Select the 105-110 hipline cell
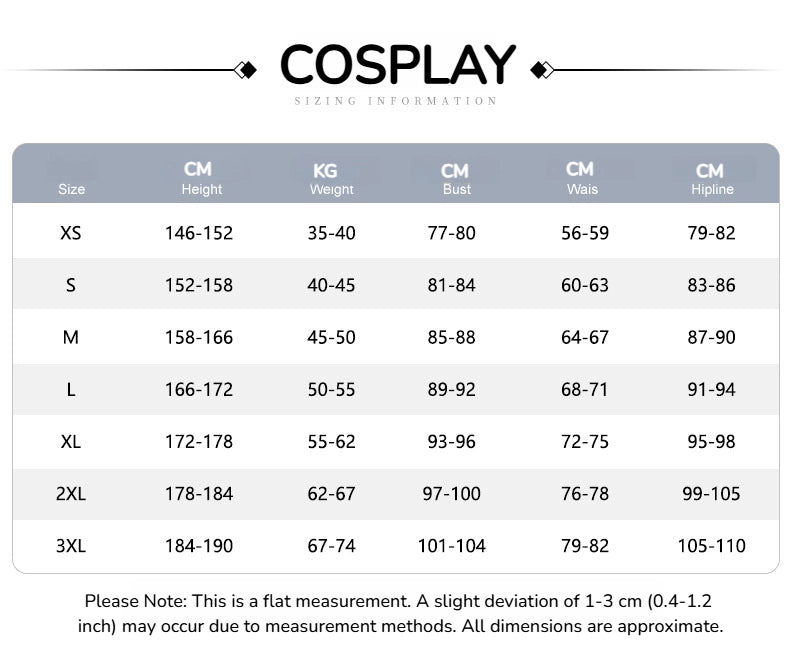The image size is (790, 668). coord(712,546)
